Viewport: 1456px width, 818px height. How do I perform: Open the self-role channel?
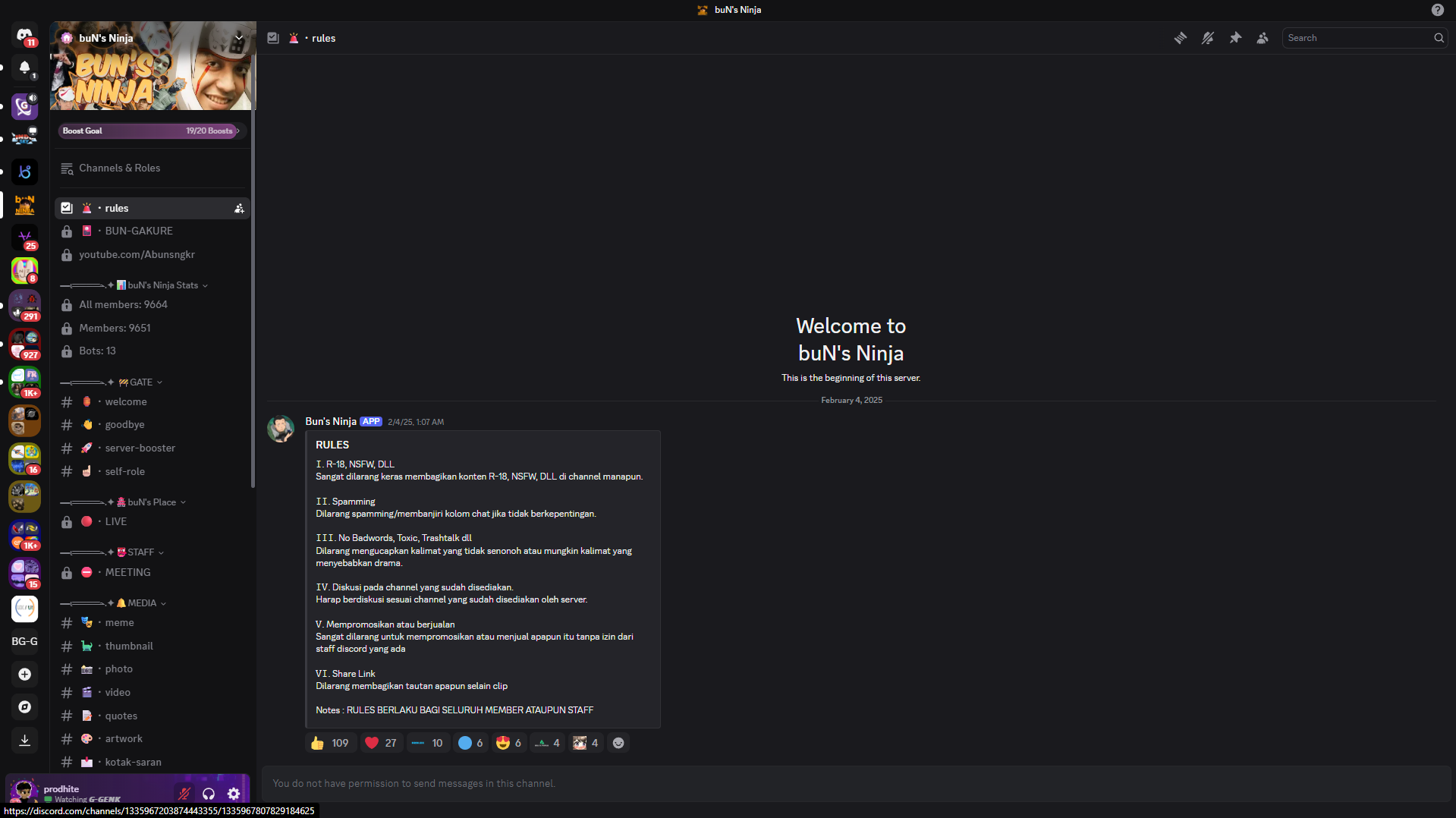(x=152, y=471)
